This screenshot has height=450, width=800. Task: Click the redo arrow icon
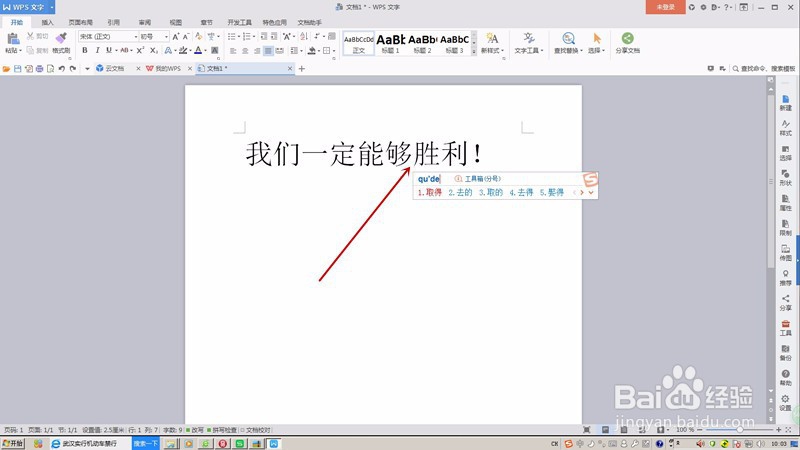(73, 68)
